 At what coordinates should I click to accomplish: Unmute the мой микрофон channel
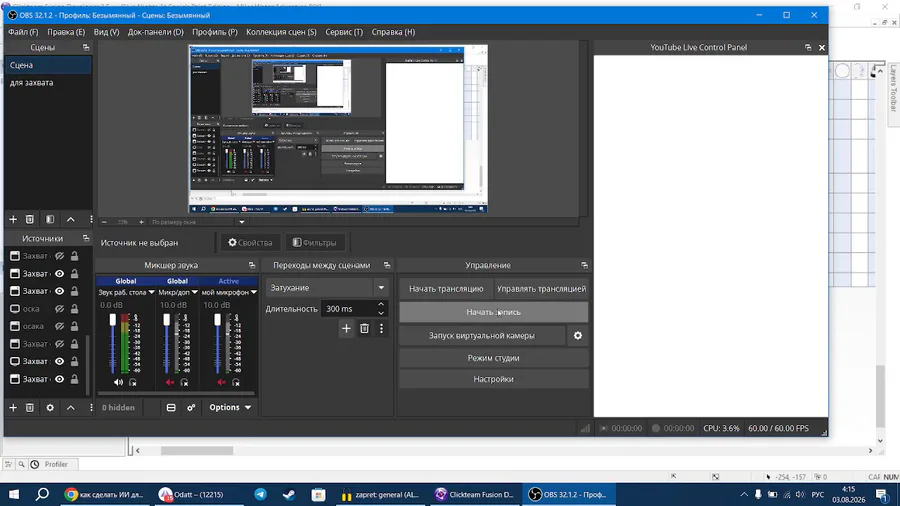(x=222, y=382)
